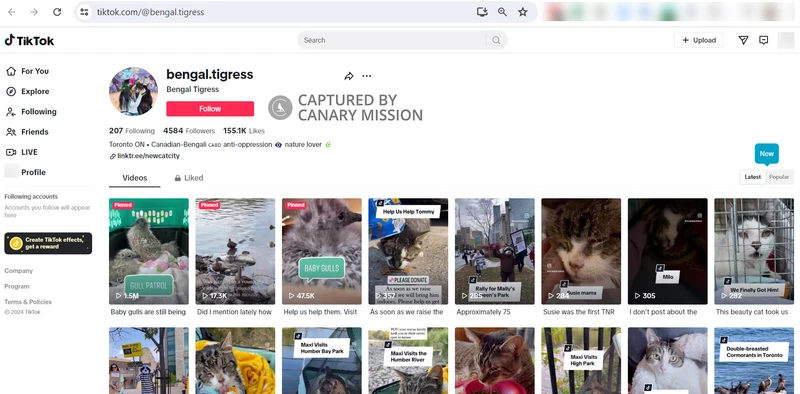Open the Susie mama video
Screen dimensions: 800x394
point(581,251)
